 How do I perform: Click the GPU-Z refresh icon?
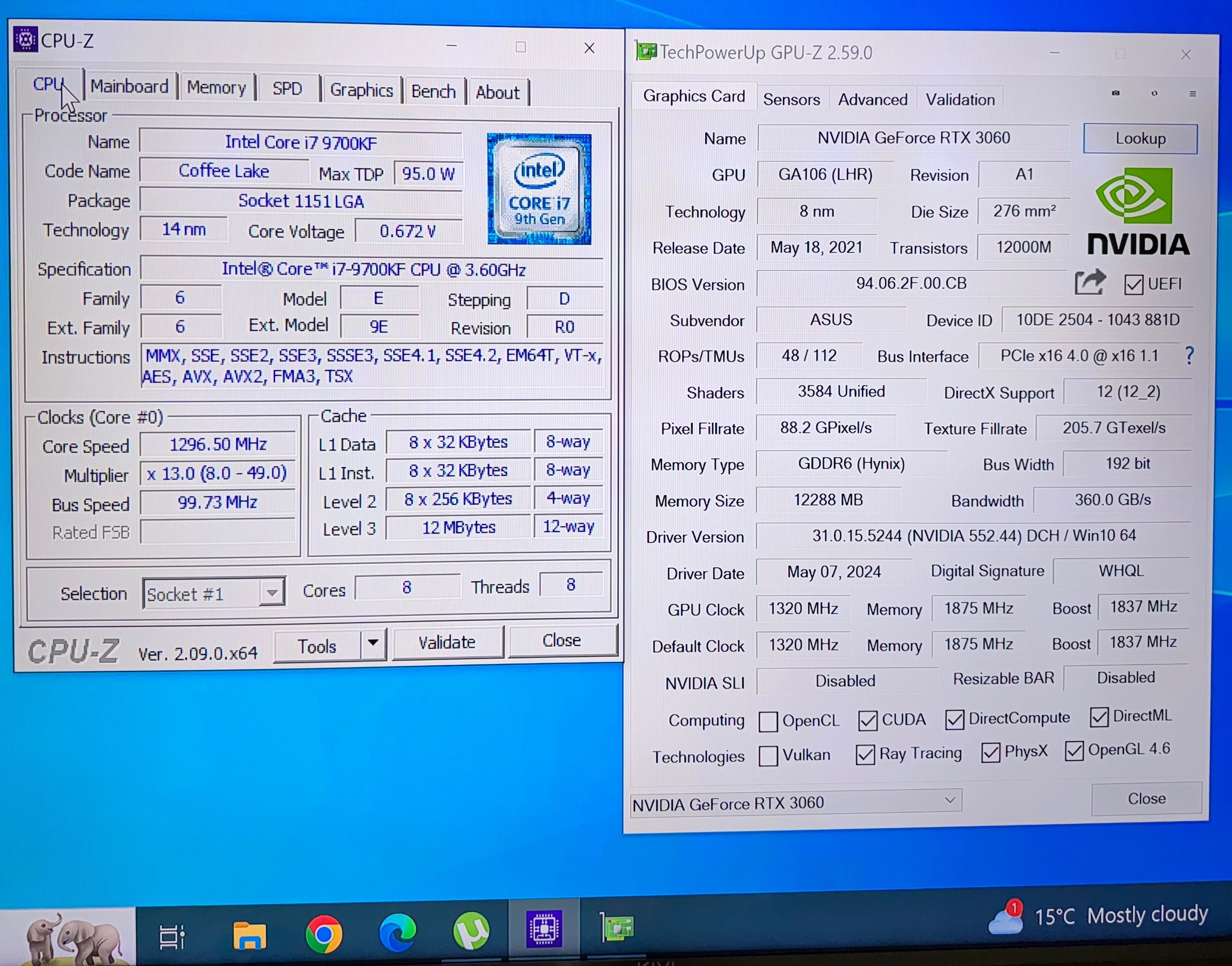coord(1154,93)
